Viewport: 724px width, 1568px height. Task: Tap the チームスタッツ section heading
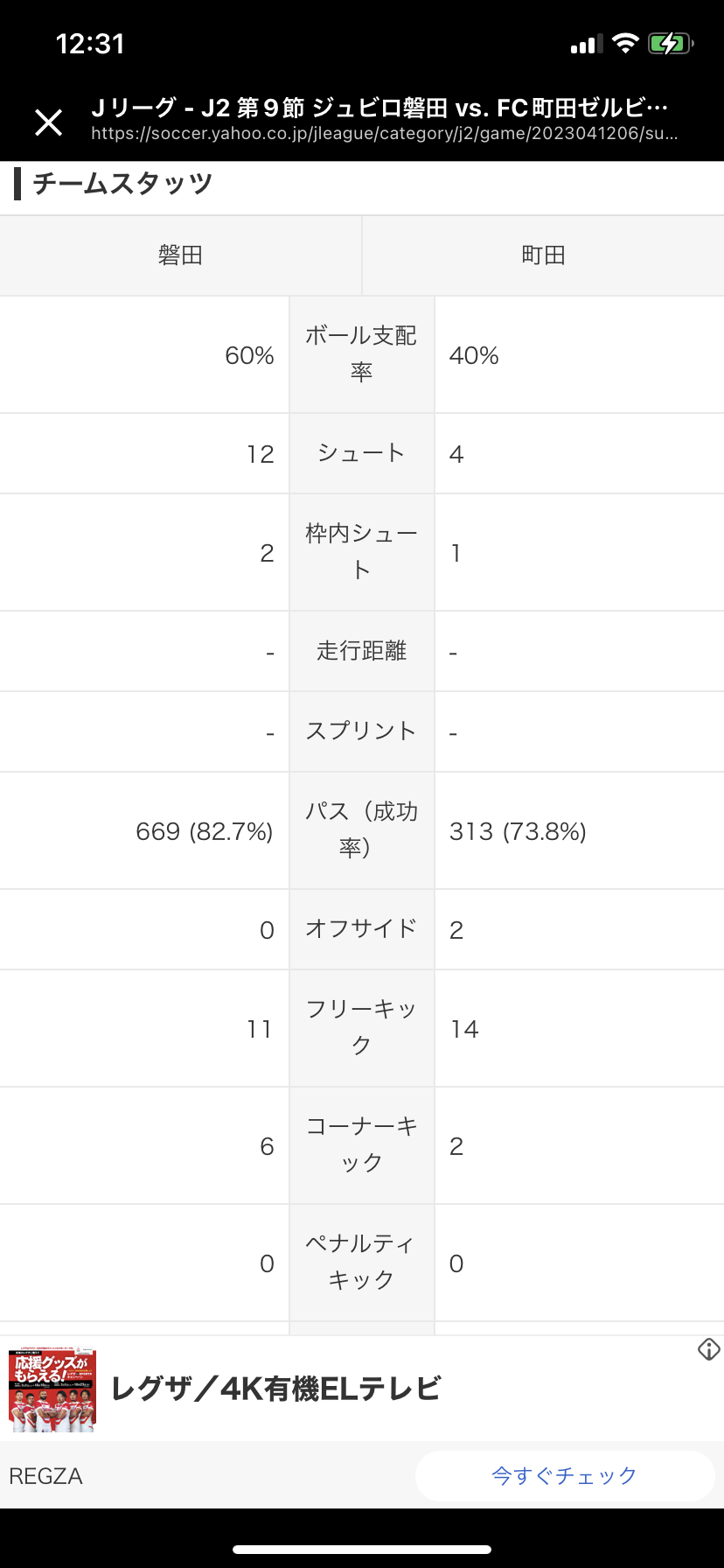pos(122,184)
